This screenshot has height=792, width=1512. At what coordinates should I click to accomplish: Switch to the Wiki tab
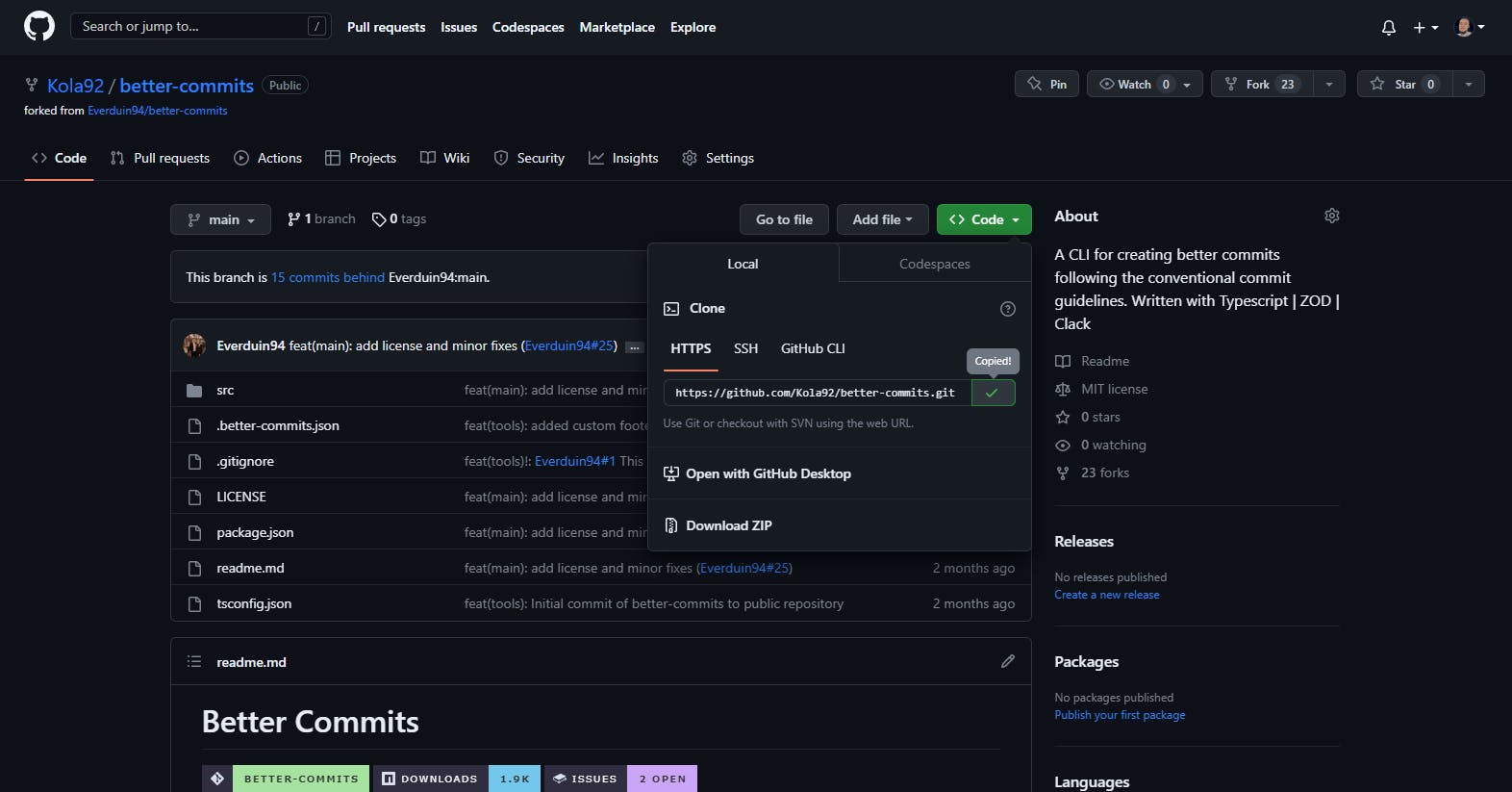pos(445,158)
